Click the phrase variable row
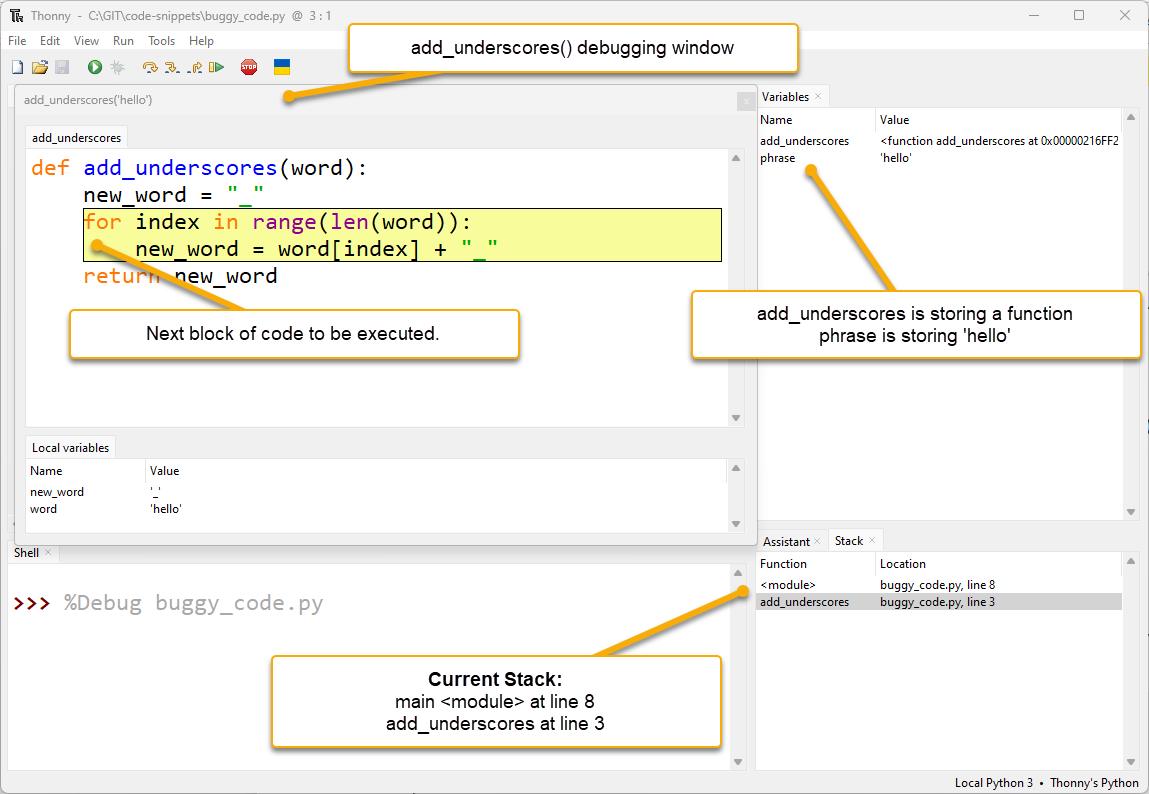Screen dimensions: 1149x794 [939, 157]
